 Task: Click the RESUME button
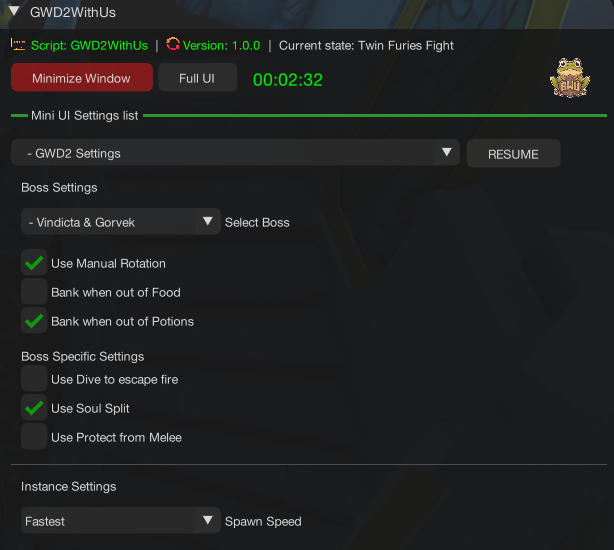(x=513, y=154)
